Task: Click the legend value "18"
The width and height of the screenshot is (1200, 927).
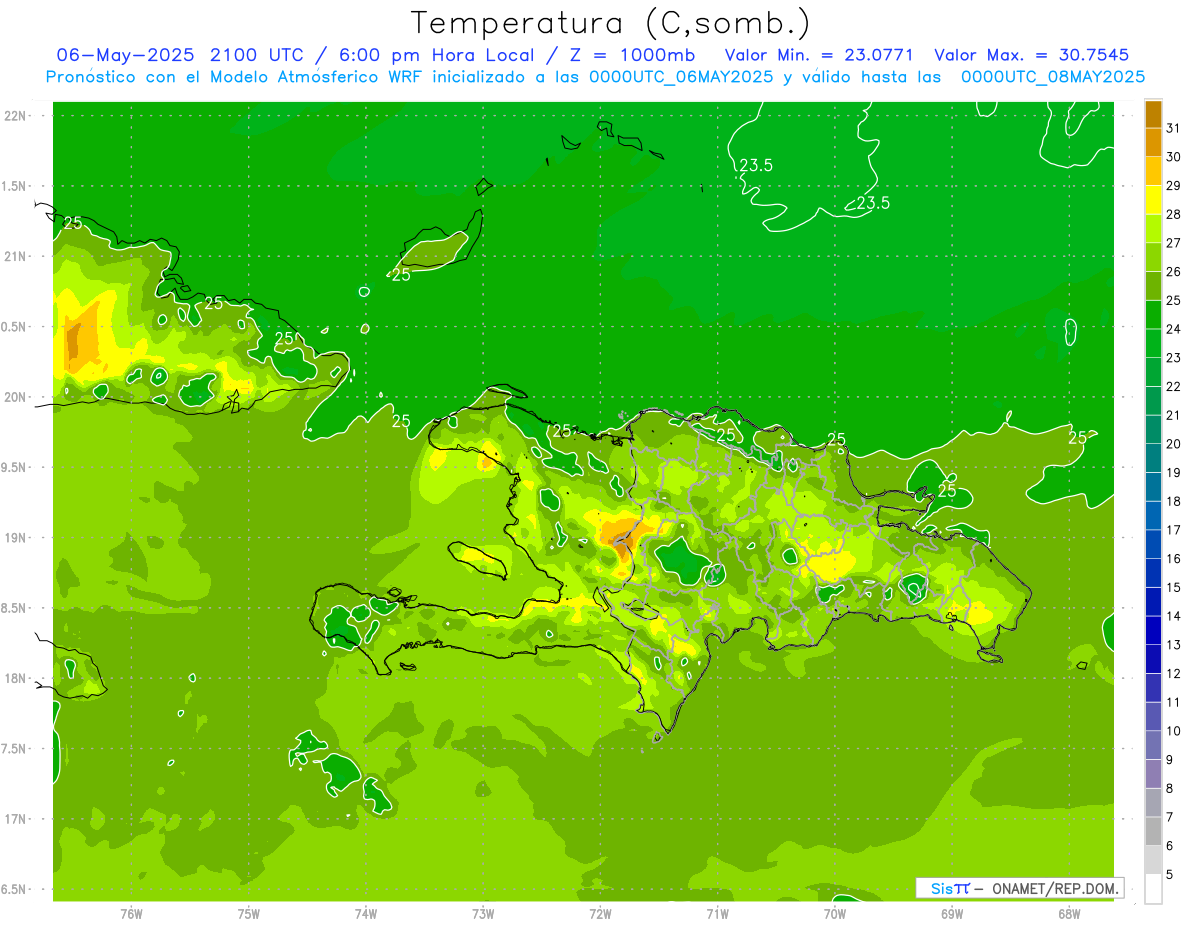Action: click(1173, 501)
